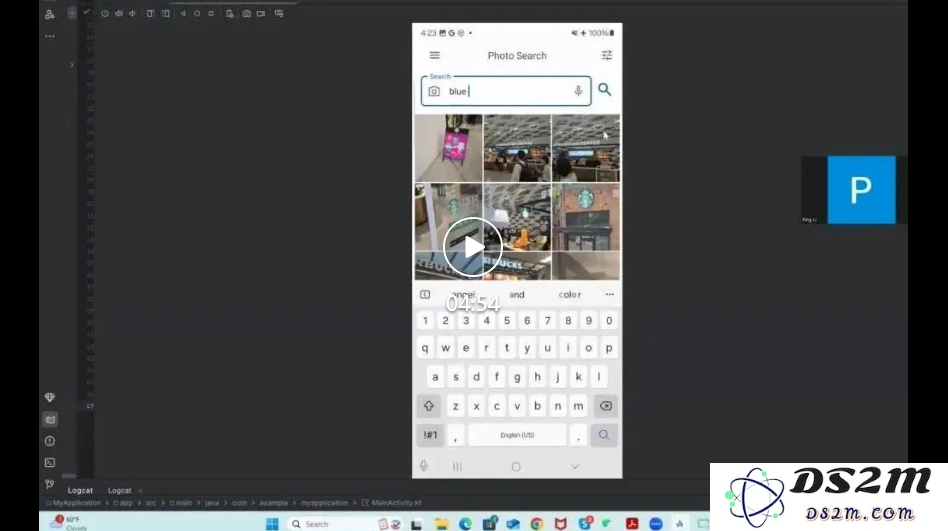
Task: Choose the 'and' keyboard suggestion
Action: (x=517, y=295)
